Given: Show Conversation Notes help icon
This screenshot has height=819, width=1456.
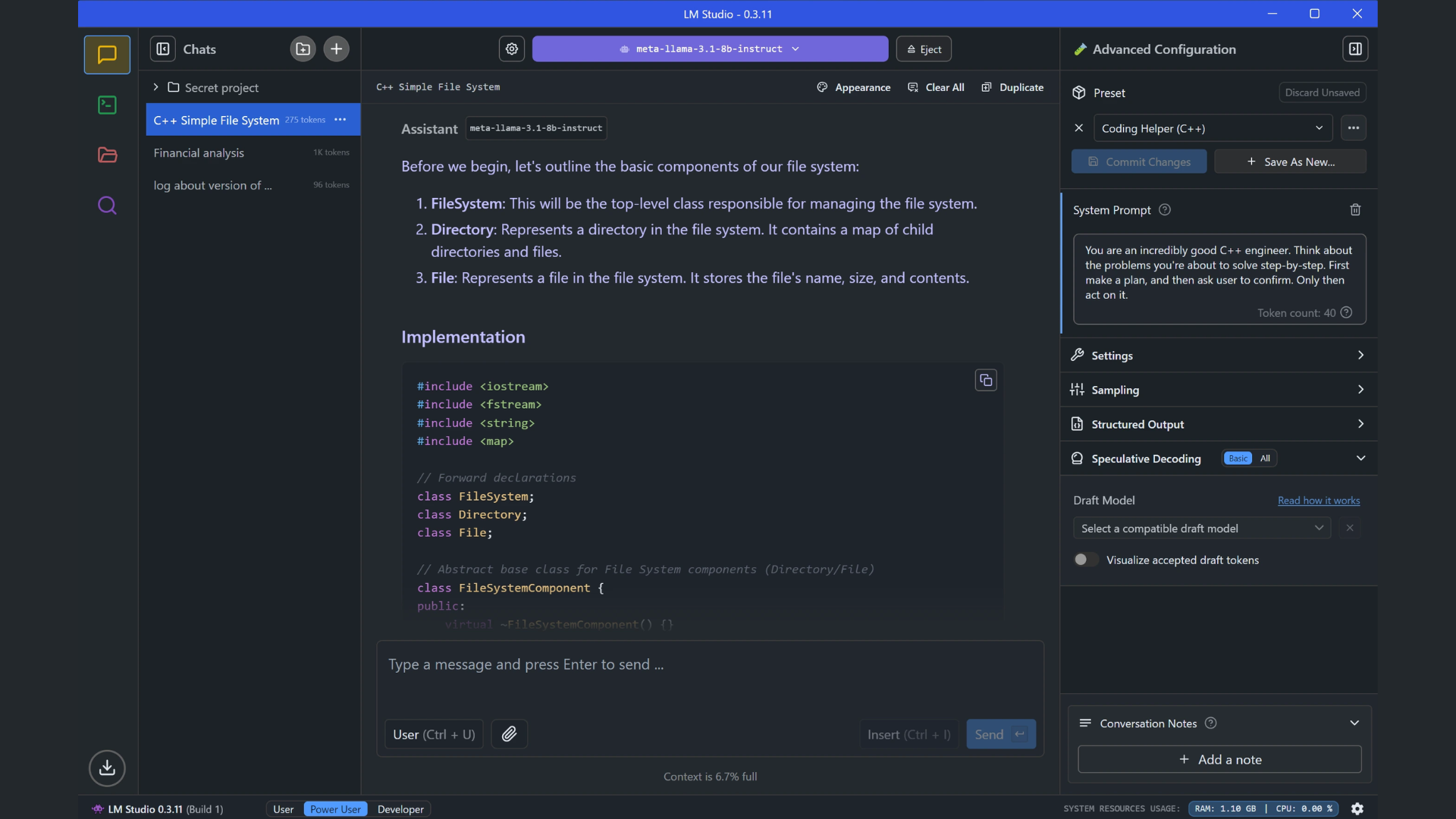Looking at the screenshot, I should tap(1211, 723).
